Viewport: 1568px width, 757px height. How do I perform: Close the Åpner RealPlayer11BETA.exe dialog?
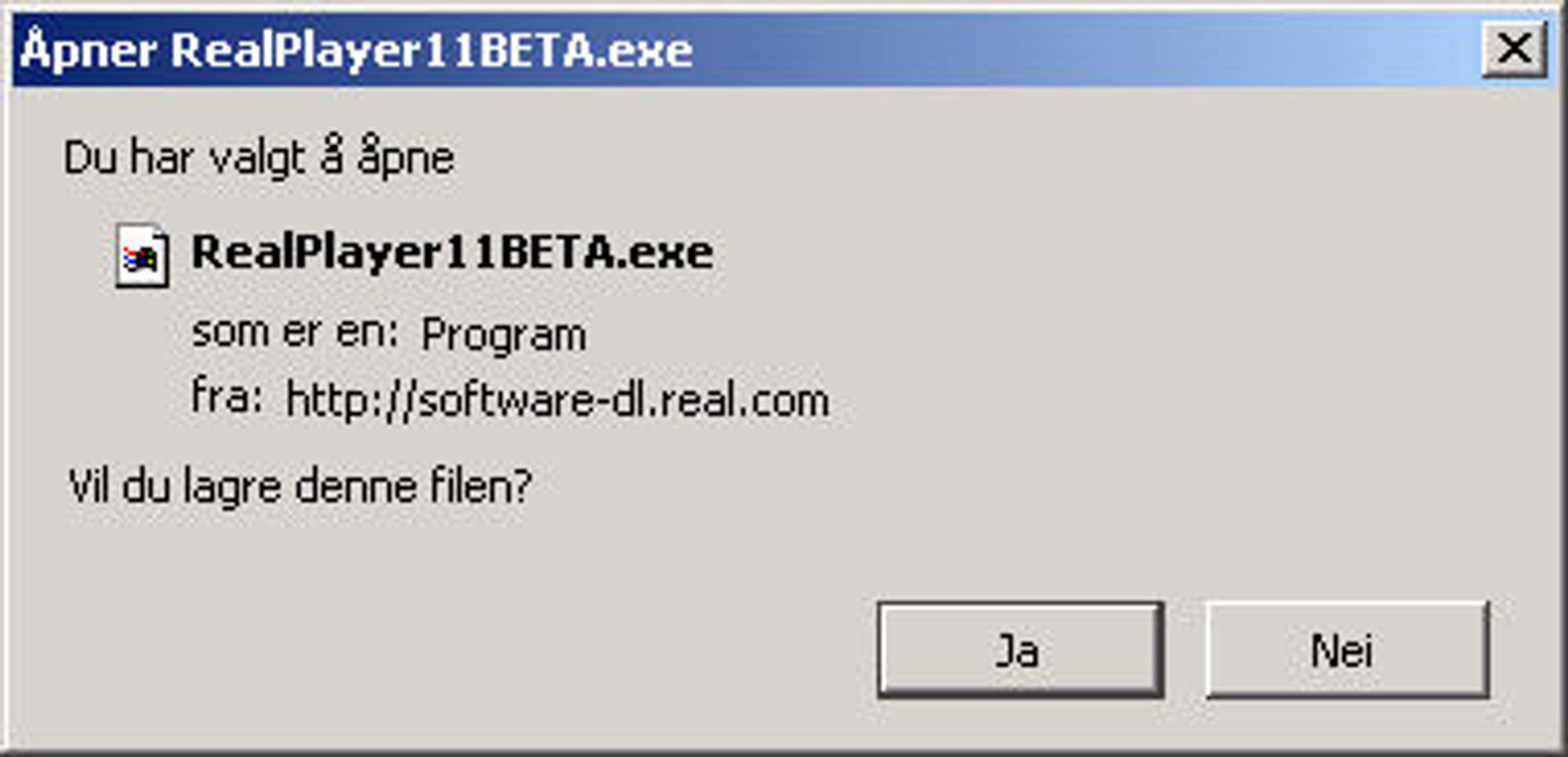click(1514, 49)
